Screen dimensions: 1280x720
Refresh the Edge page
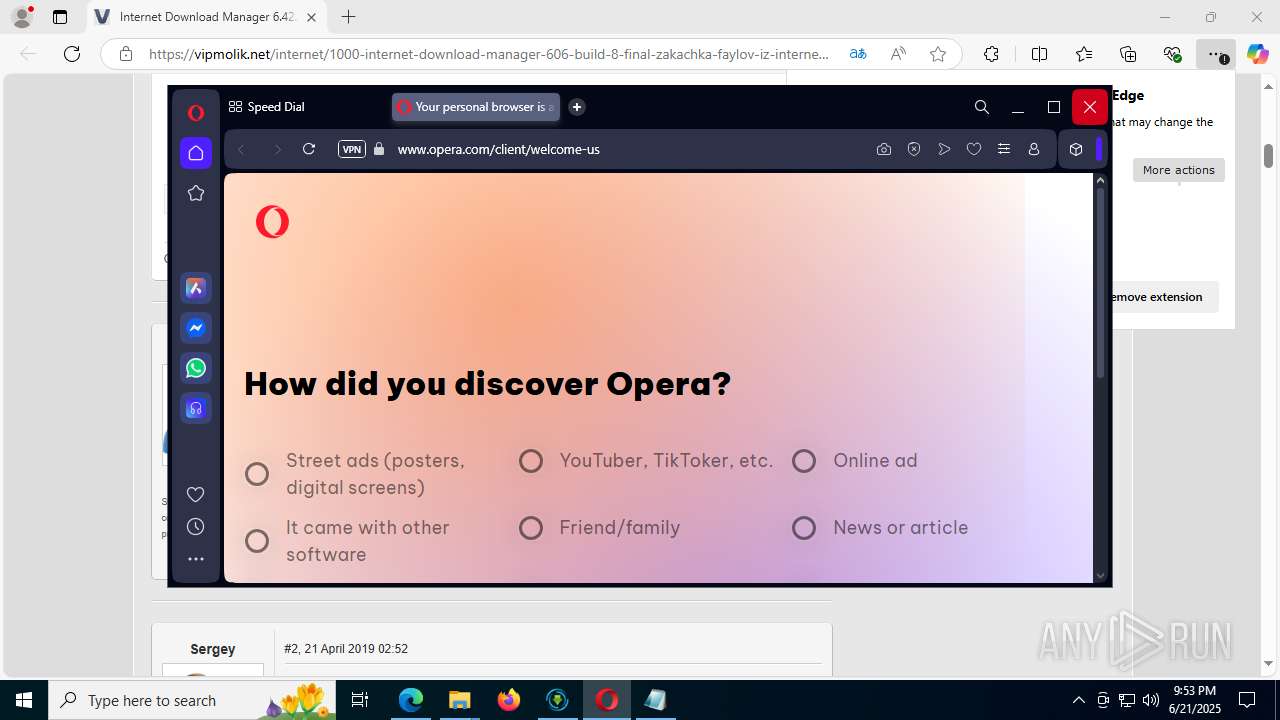72,54
